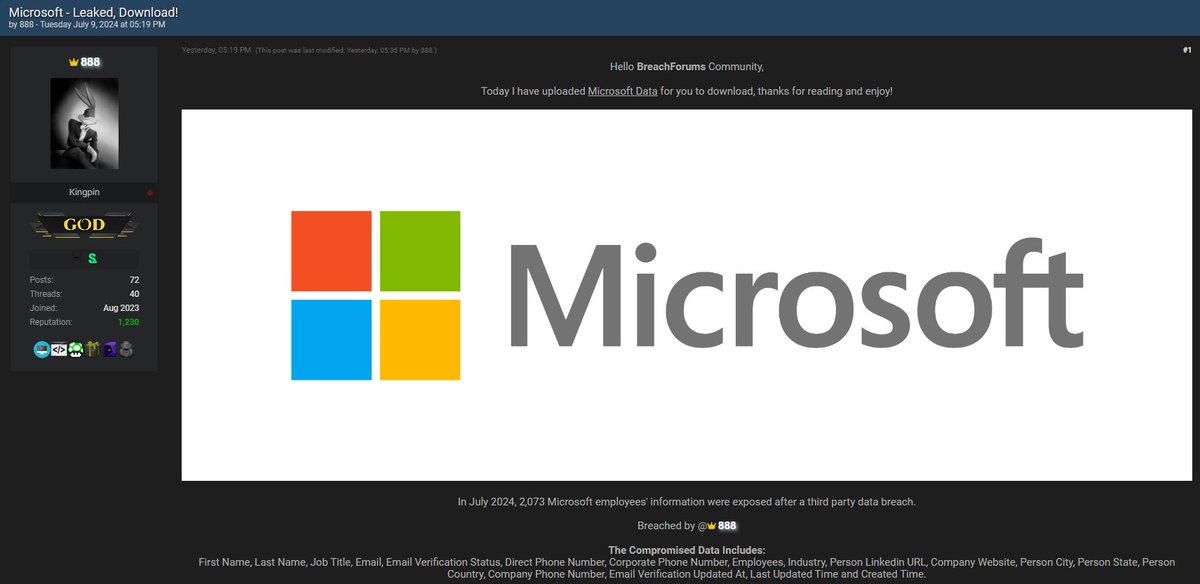Viewport: 1200px width, 584px height.
Task: Click the GOD rank badge
Action: 84,225
